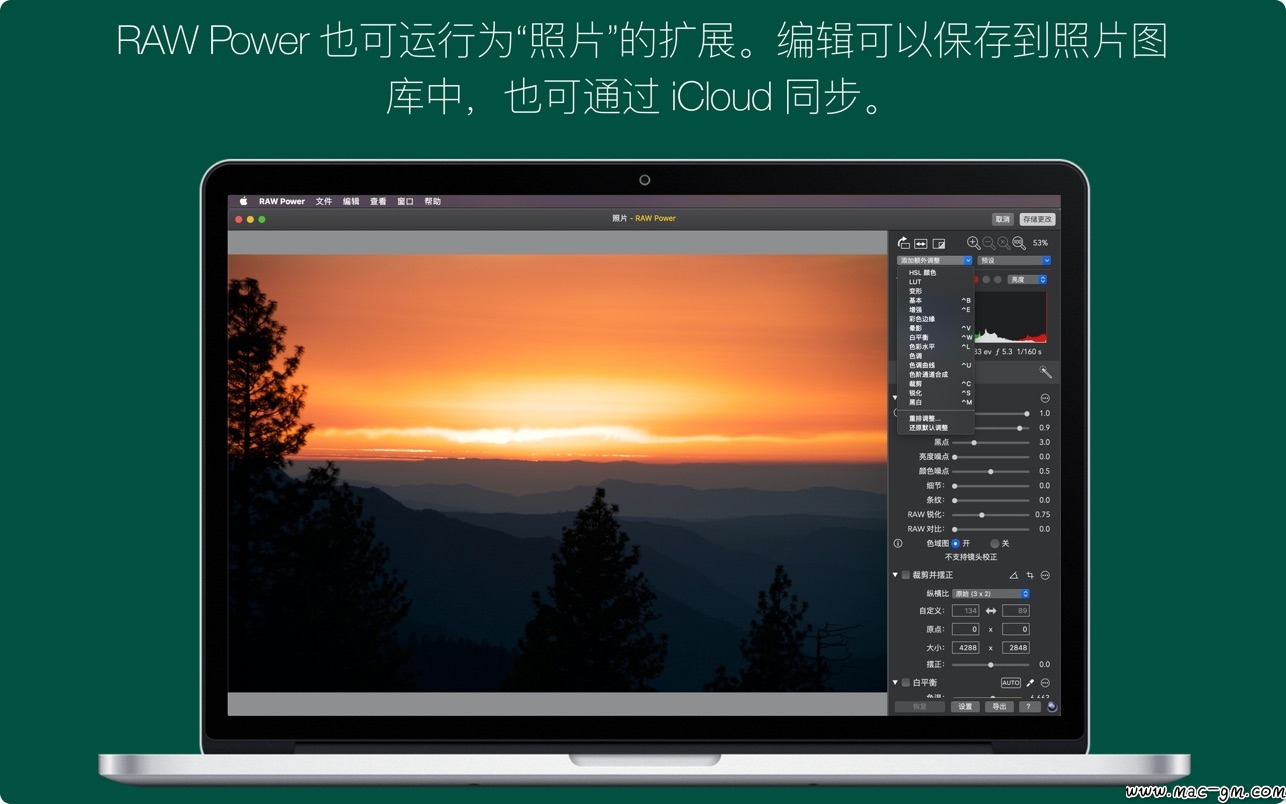
Task: Open the 帮助 menu in the menu bar
Action: 432,201
